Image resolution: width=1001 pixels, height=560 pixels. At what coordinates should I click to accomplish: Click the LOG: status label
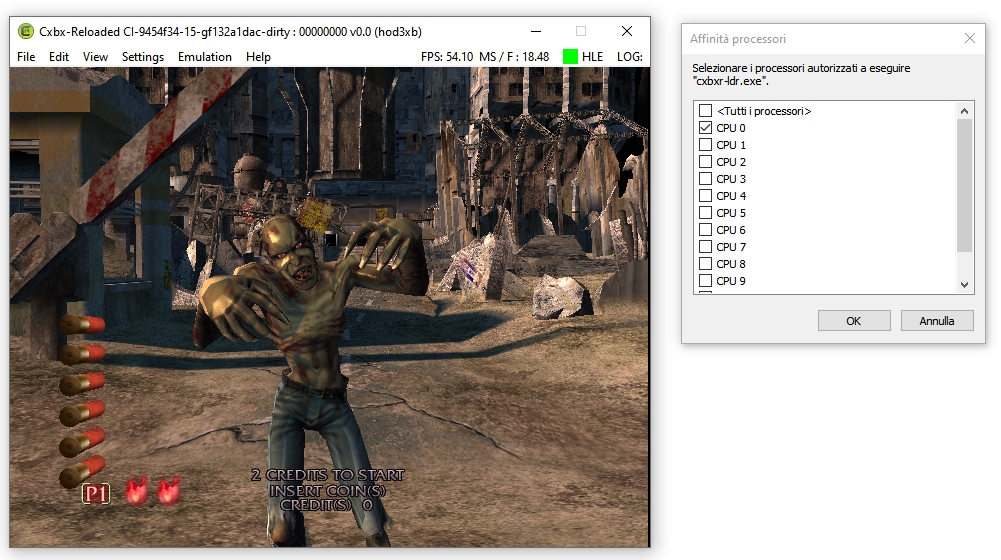point(629,57)
